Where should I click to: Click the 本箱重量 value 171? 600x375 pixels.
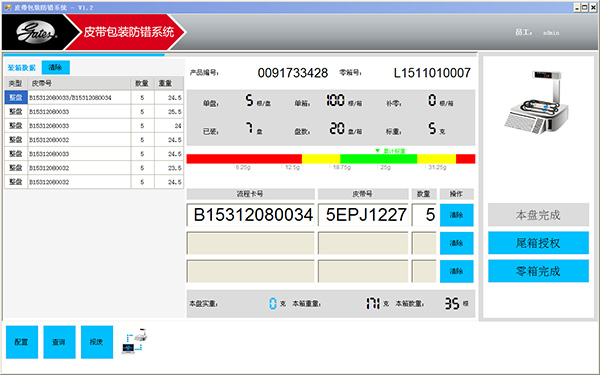coord(373,304)
